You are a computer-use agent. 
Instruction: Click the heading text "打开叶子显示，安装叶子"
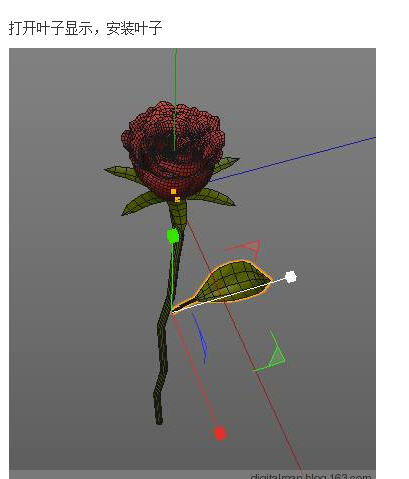(x=85, y=28)
